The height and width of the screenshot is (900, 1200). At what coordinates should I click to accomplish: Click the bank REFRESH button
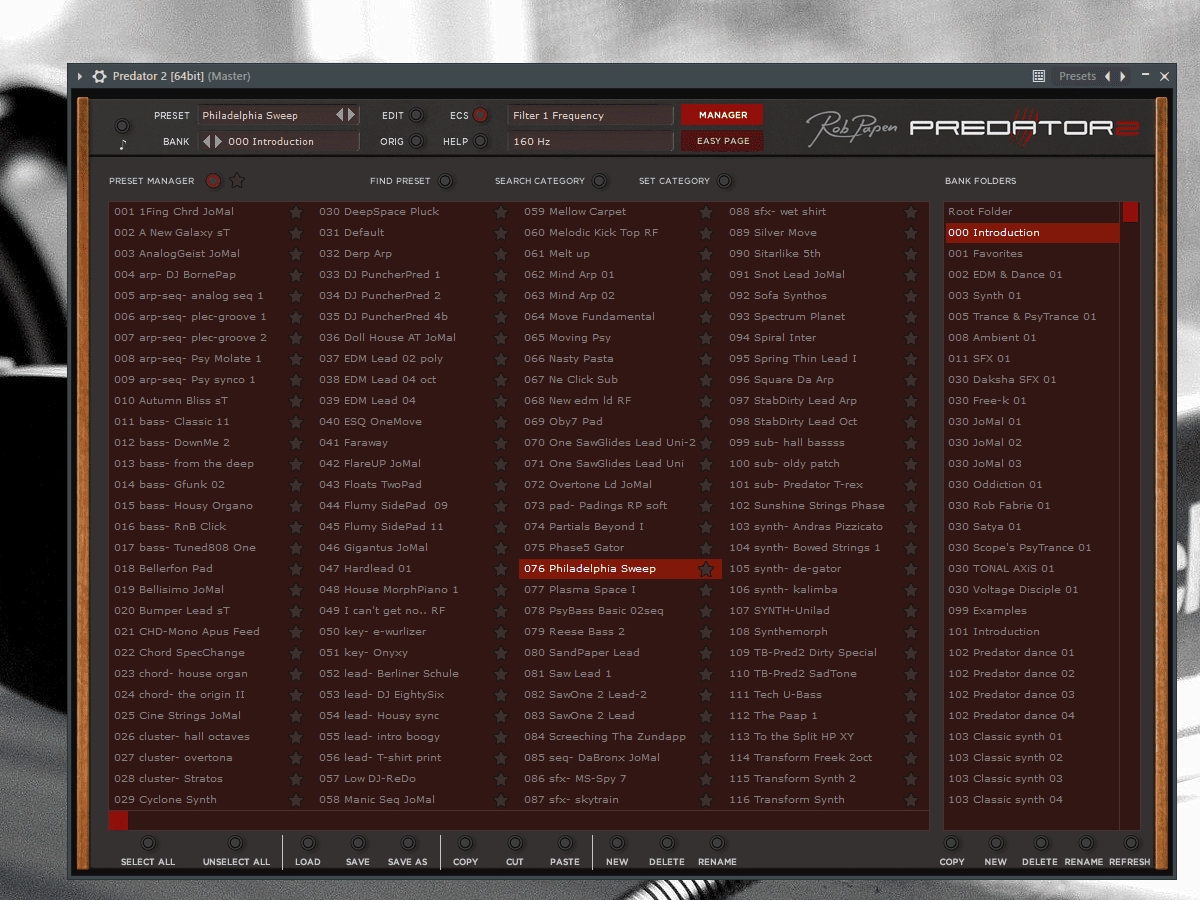point(1130,844)
